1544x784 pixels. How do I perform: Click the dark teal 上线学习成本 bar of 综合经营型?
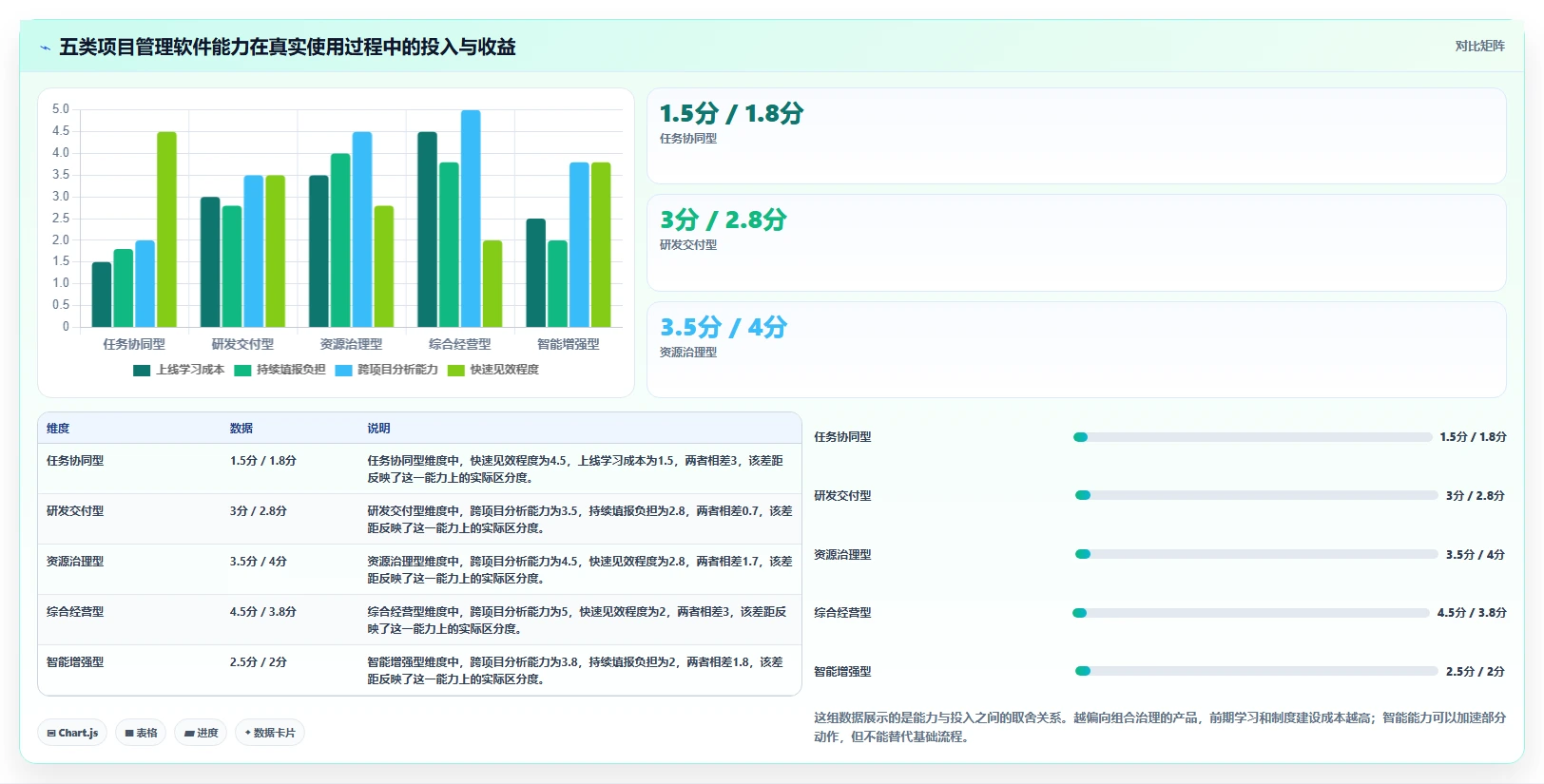pyautogui.click(x=428, y=229)
